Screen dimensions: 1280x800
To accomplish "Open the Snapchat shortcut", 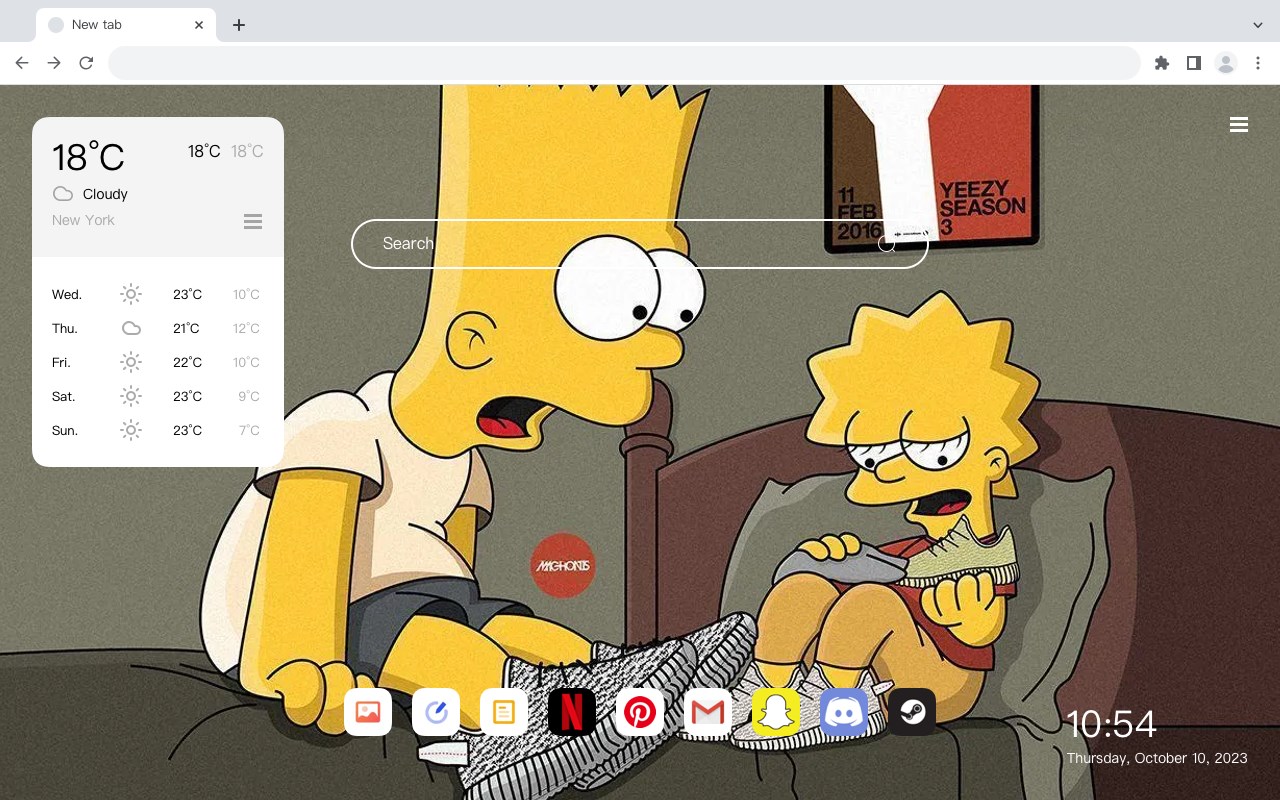I will pyautogui.click(x=776, y=712).
